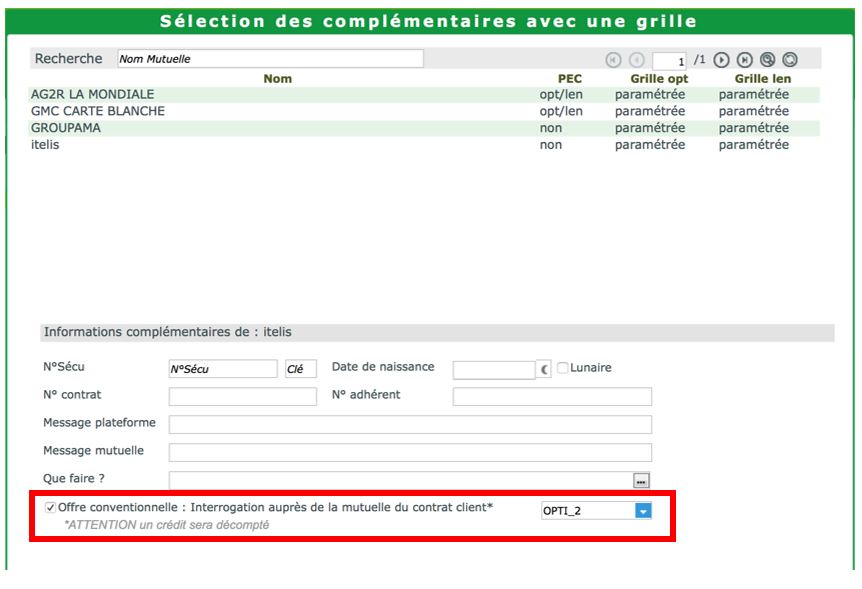Image resolution: width=862 pixels, height=589 pixels.
Task: Click the page number input box
Action: pos(669,60)
